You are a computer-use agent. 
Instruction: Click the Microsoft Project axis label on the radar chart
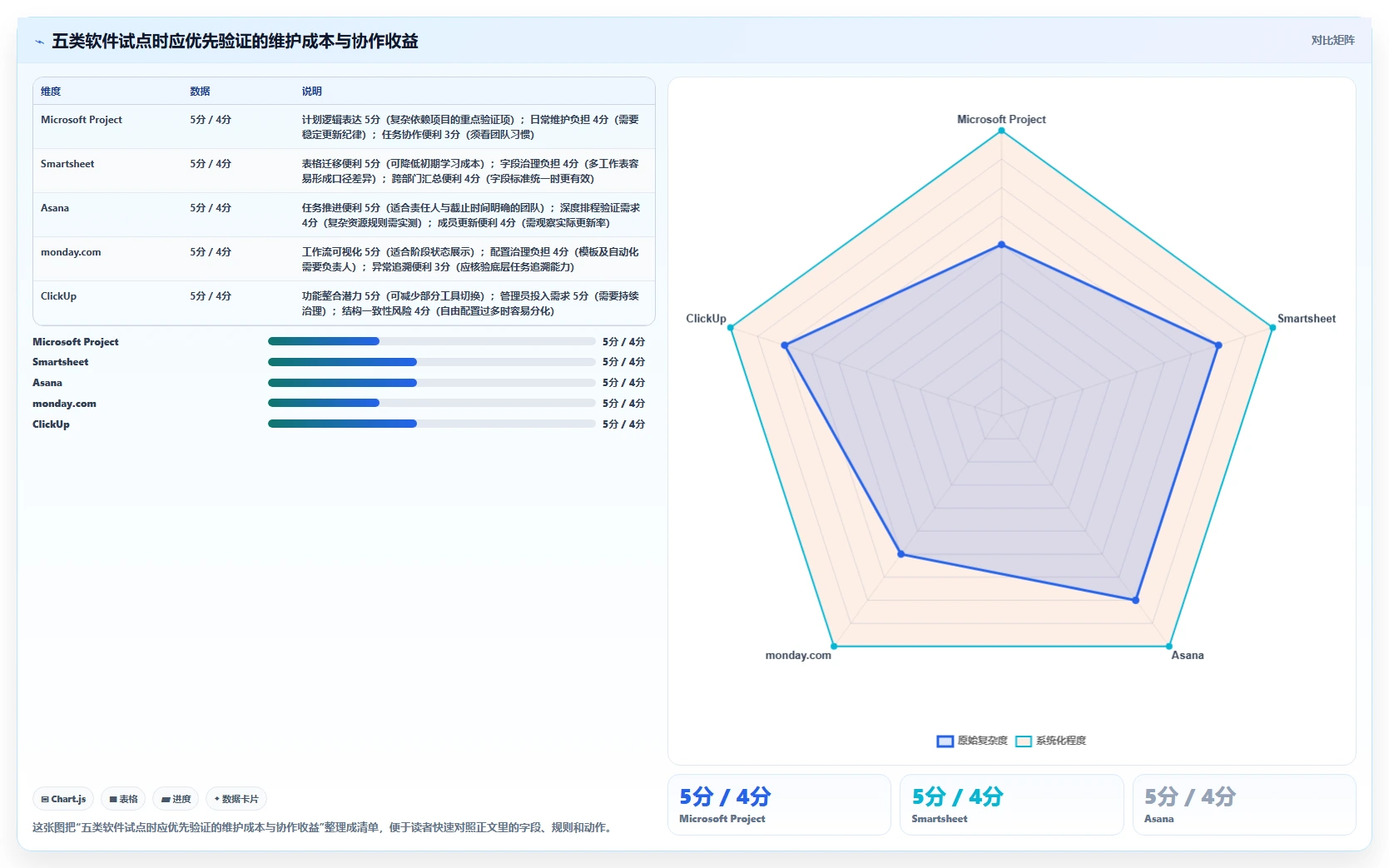coord(1001,119)
